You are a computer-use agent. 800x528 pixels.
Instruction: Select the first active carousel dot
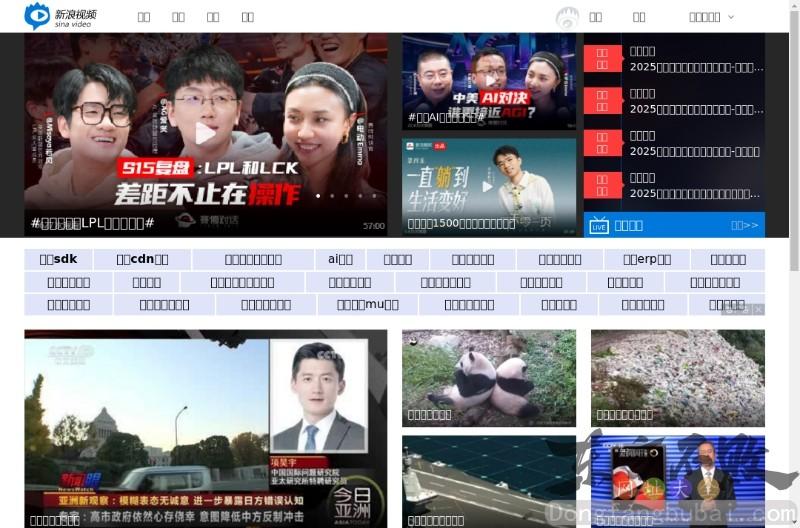pos(318,196)
